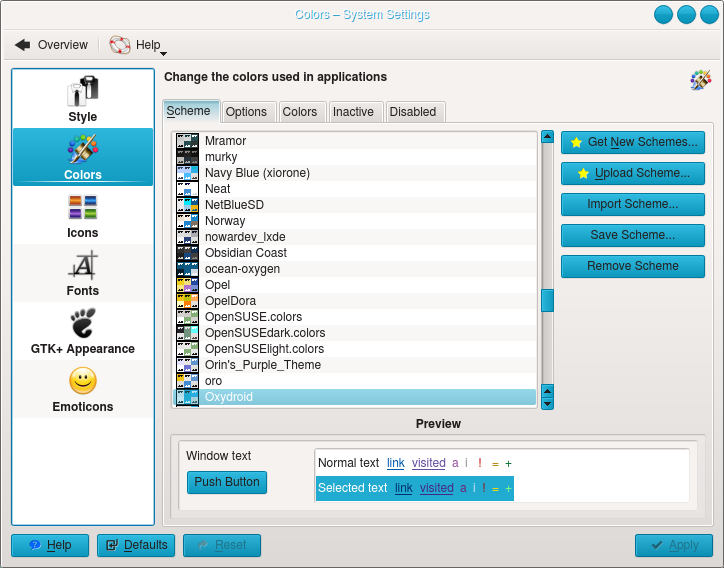The width and height of the screenshot is (724, 568).
Task: Click 'link' in the Normal text preview
Action: click(396, 463)
